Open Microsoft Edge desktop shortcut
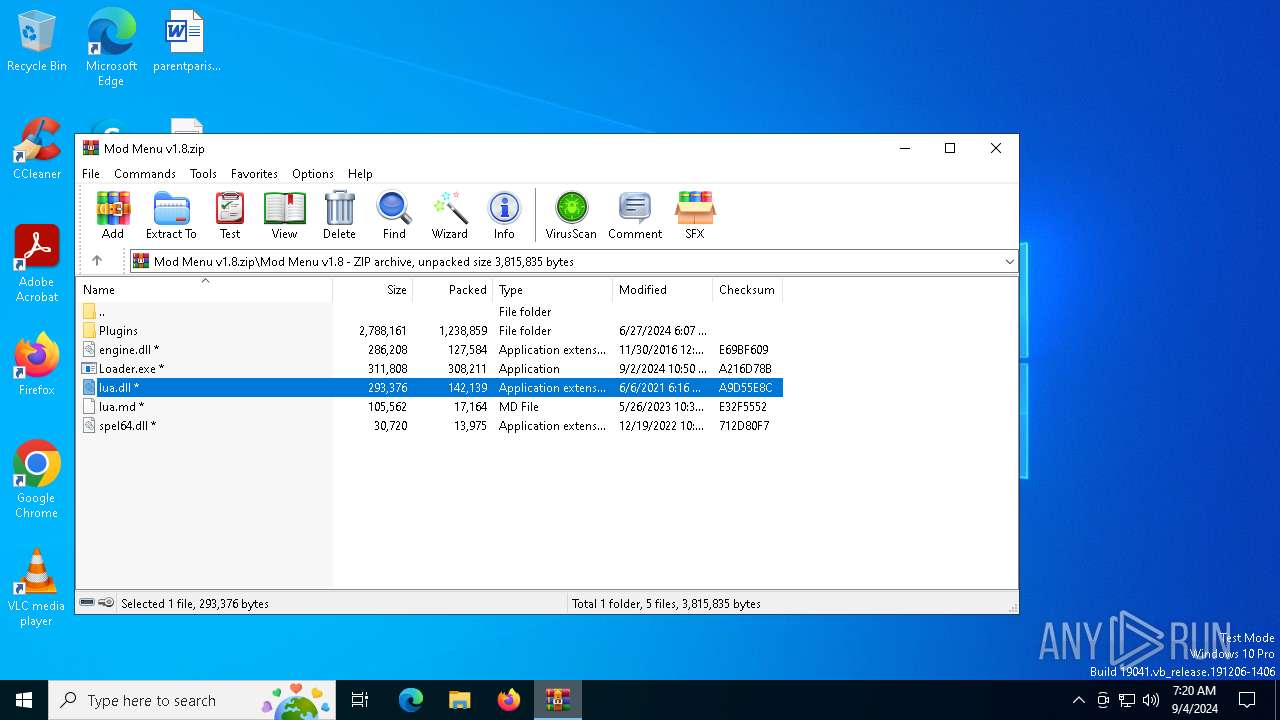Image resolution: width=1280 pixels, height=720 pixels. 111,47
